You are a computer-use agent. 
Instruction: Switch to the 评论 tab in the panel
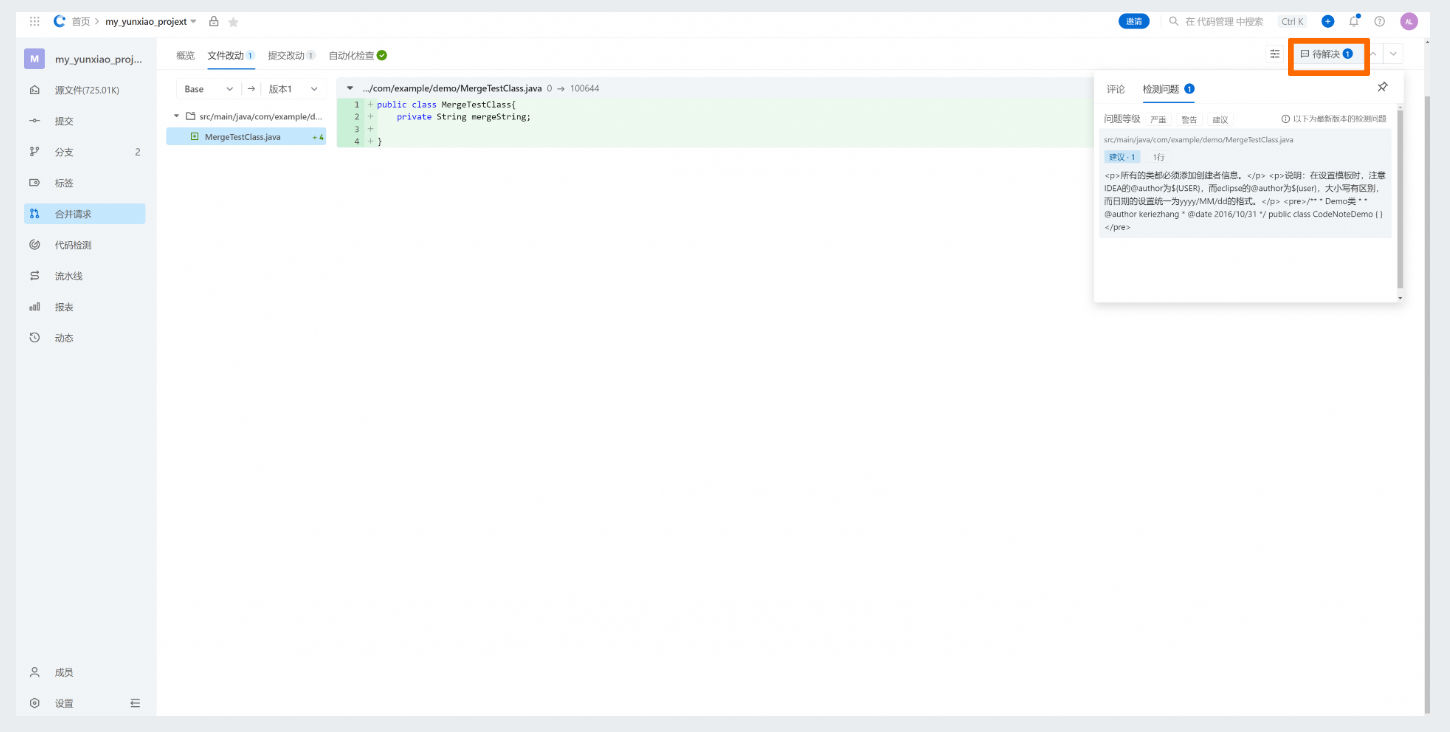pyautogui.click(x=1116, y=89)
